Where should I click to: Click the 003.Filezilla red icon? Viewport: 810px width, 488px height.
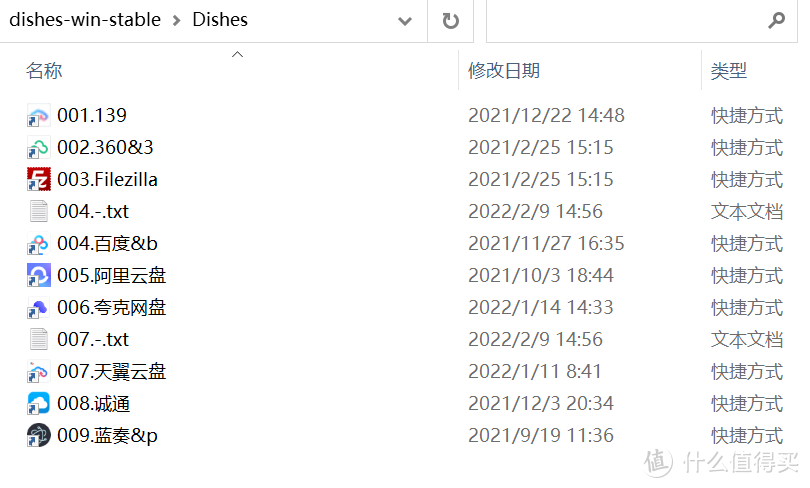click(x=38, y=180)
